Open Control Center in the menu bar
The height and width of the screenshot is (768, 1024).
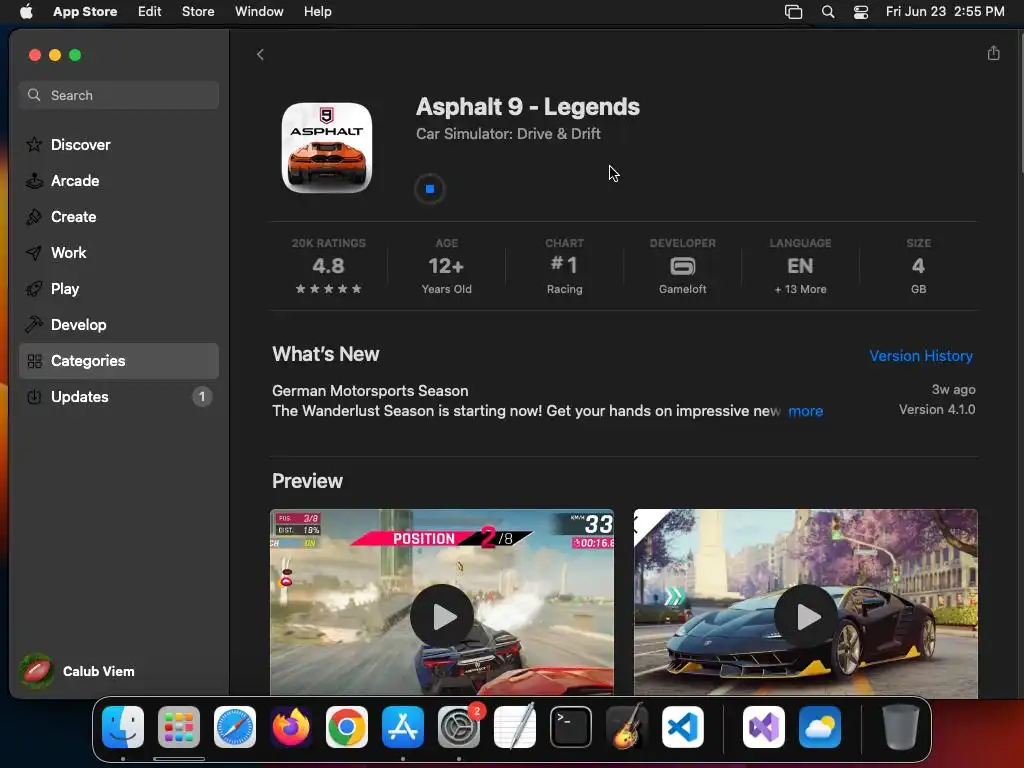(861, 12)
